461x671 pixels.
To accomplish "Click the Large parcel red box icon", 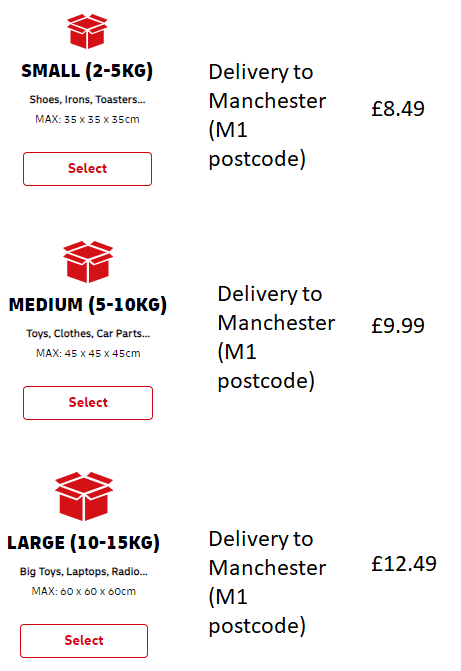I will tap(84, 496).
